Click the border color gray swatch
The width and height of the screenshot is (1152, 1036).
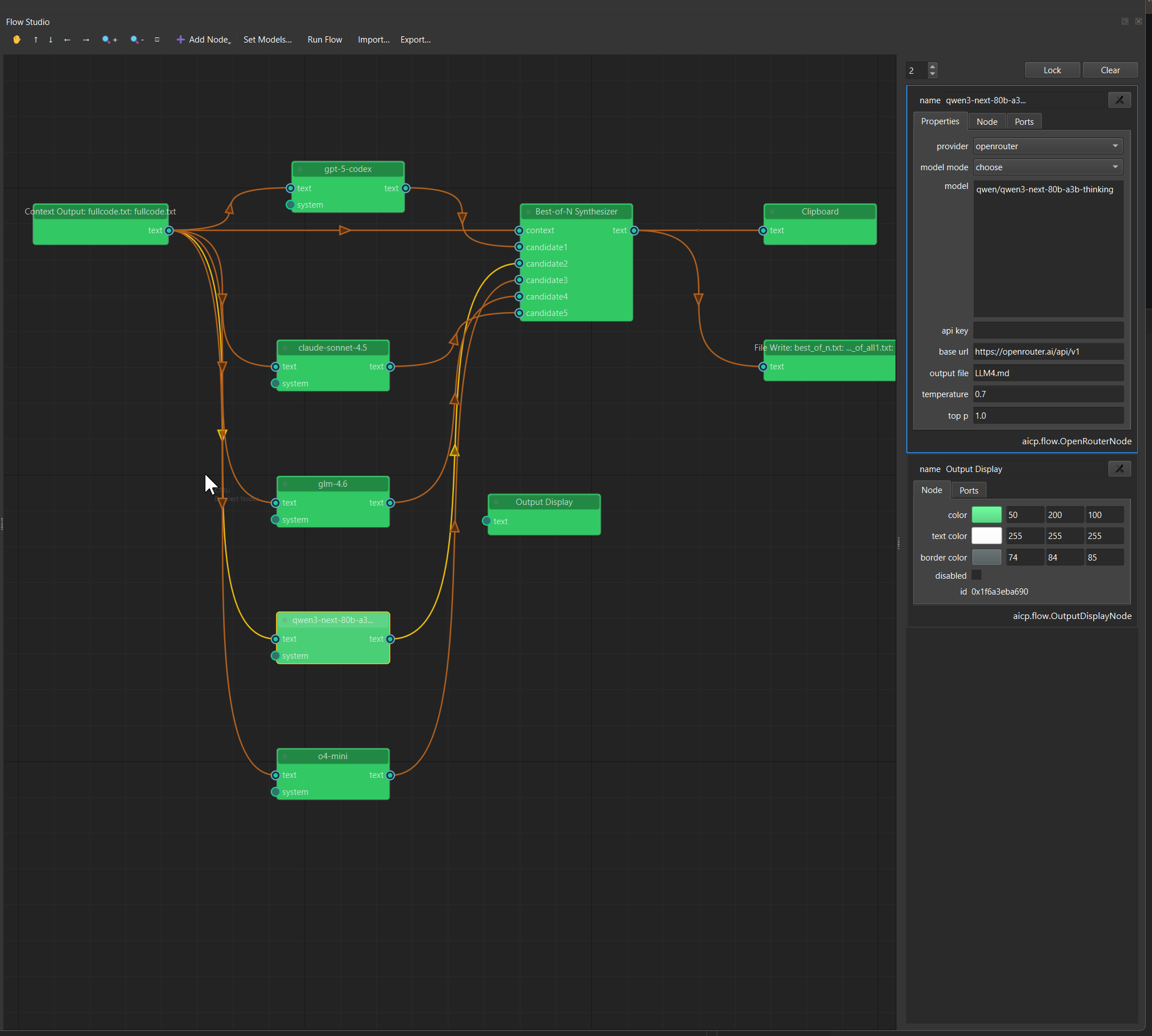[x=986, y=558]
